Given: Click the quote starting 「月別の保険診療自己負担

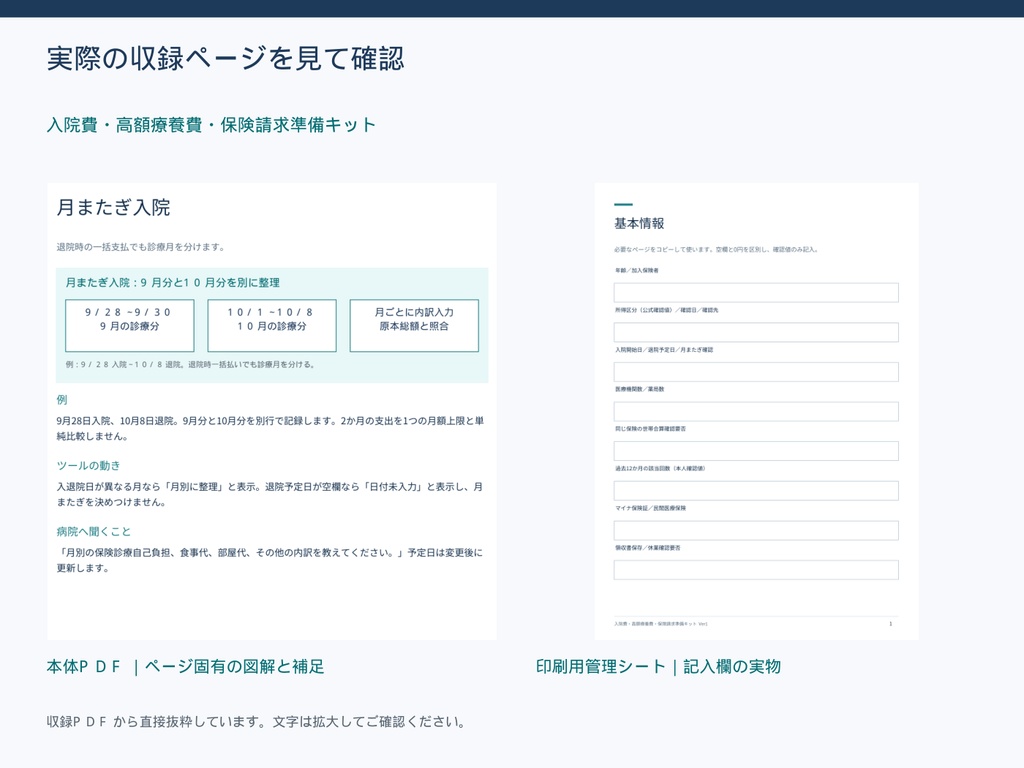Looking at the screenshot, I should pos(270,560).
